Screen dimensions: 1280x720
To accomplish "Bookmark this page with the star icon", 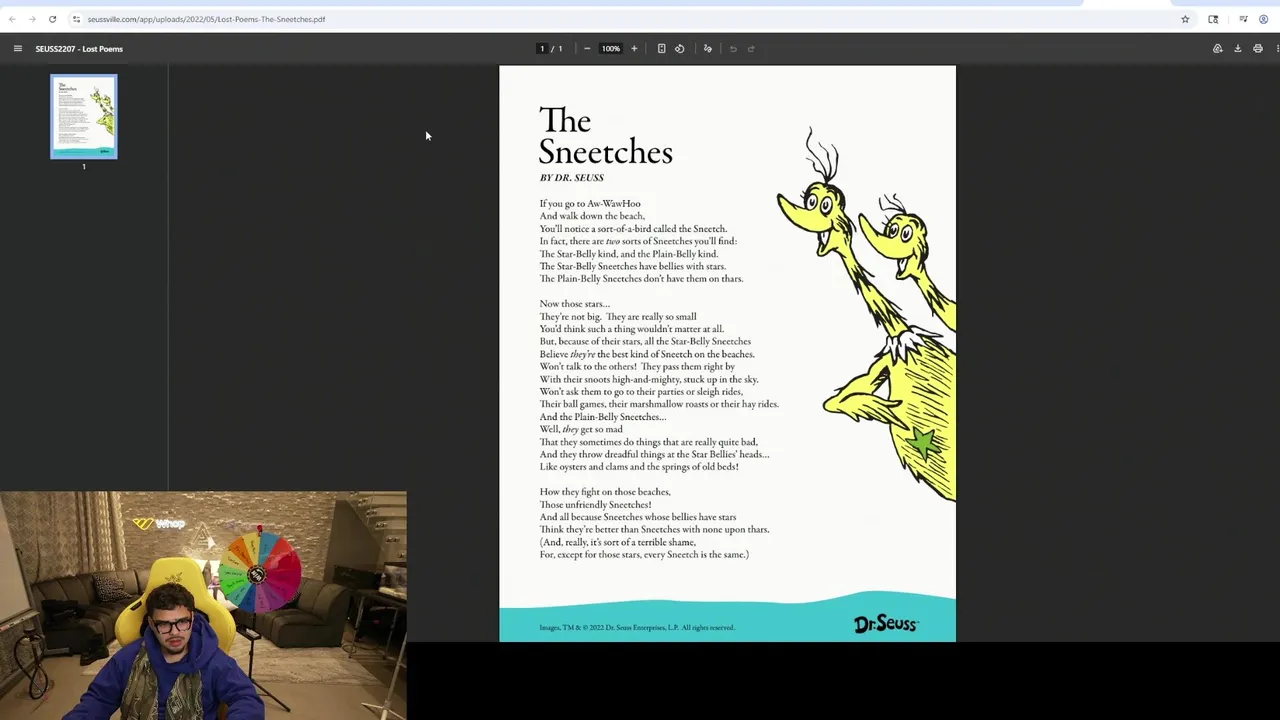I will (1185, 19).
